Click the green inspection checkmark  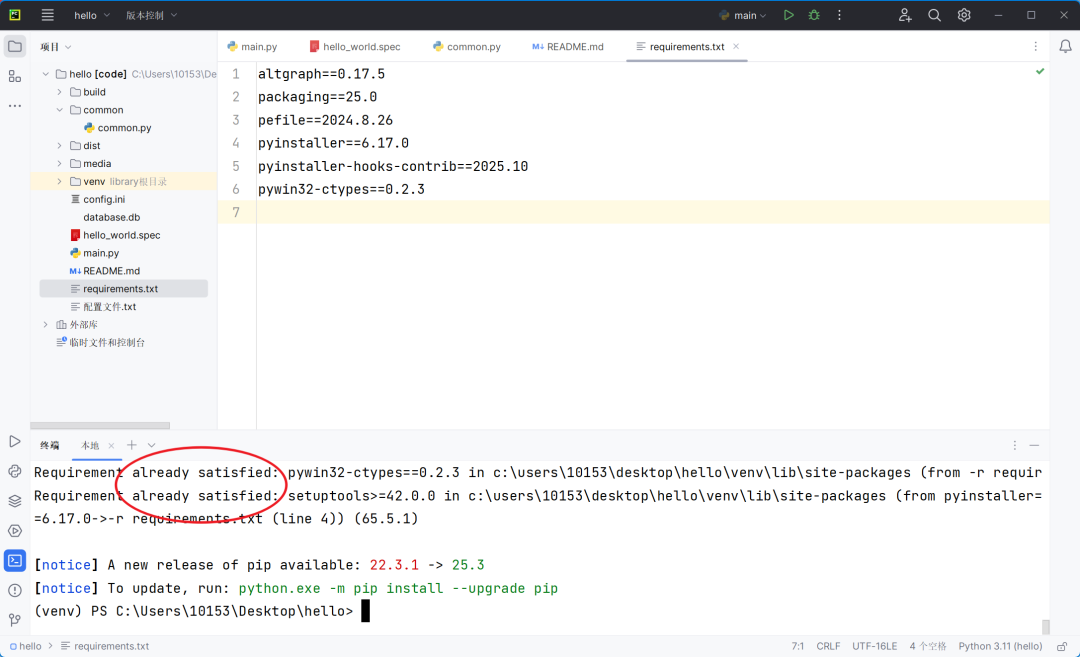pos(1039,71)
